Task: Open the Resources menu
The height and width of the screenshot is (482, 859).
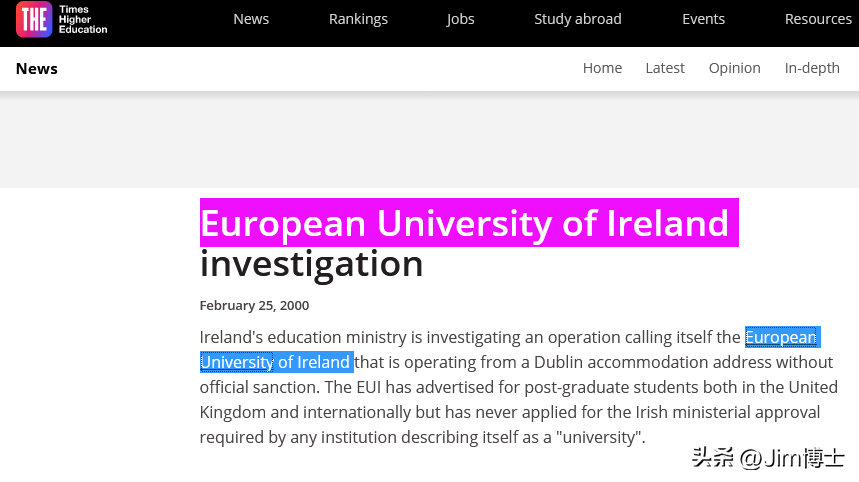Action: pyautogui.click(x=818, y=19)
